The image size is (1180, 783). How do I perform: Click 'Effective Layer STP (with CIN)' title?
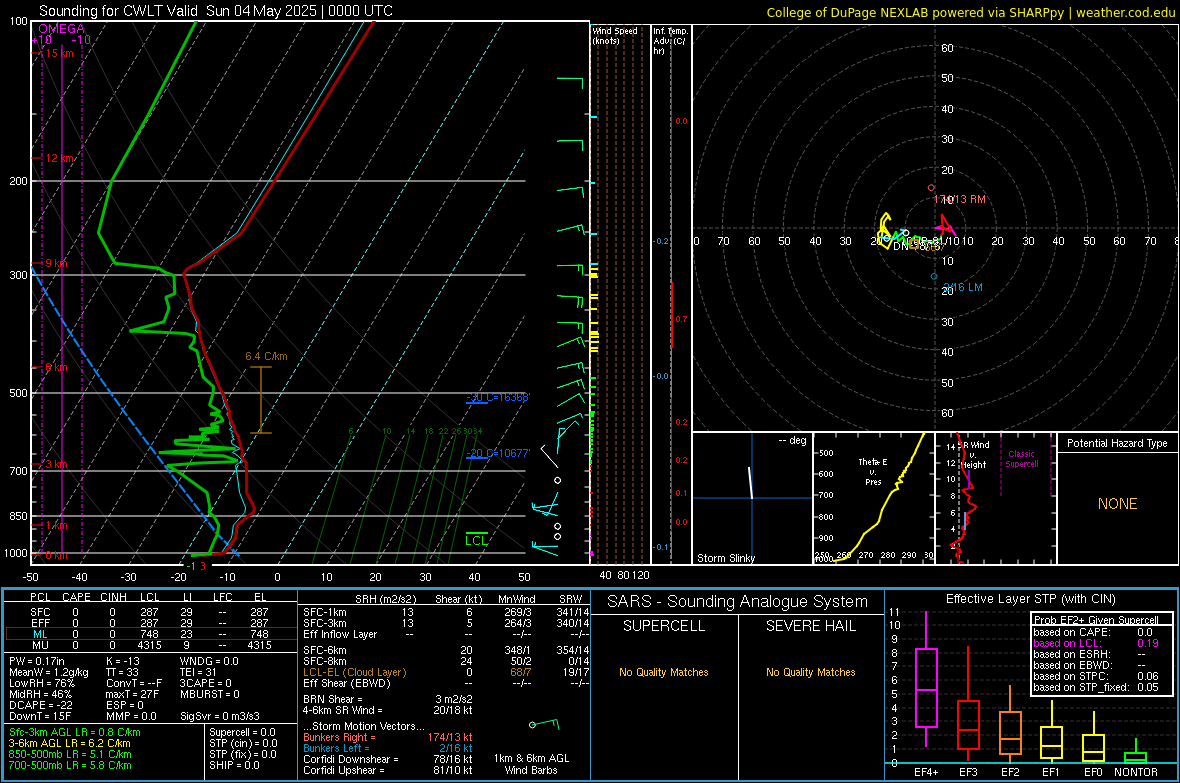click(1030, 599)
